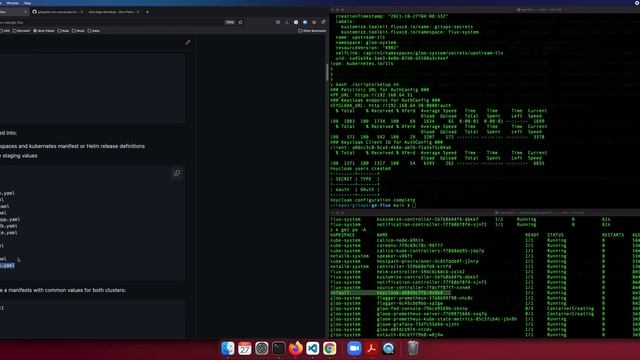640x360 pixels.
Task: Click the source-controller pod row
Action: pyautogui.click(x=485, y=287)
